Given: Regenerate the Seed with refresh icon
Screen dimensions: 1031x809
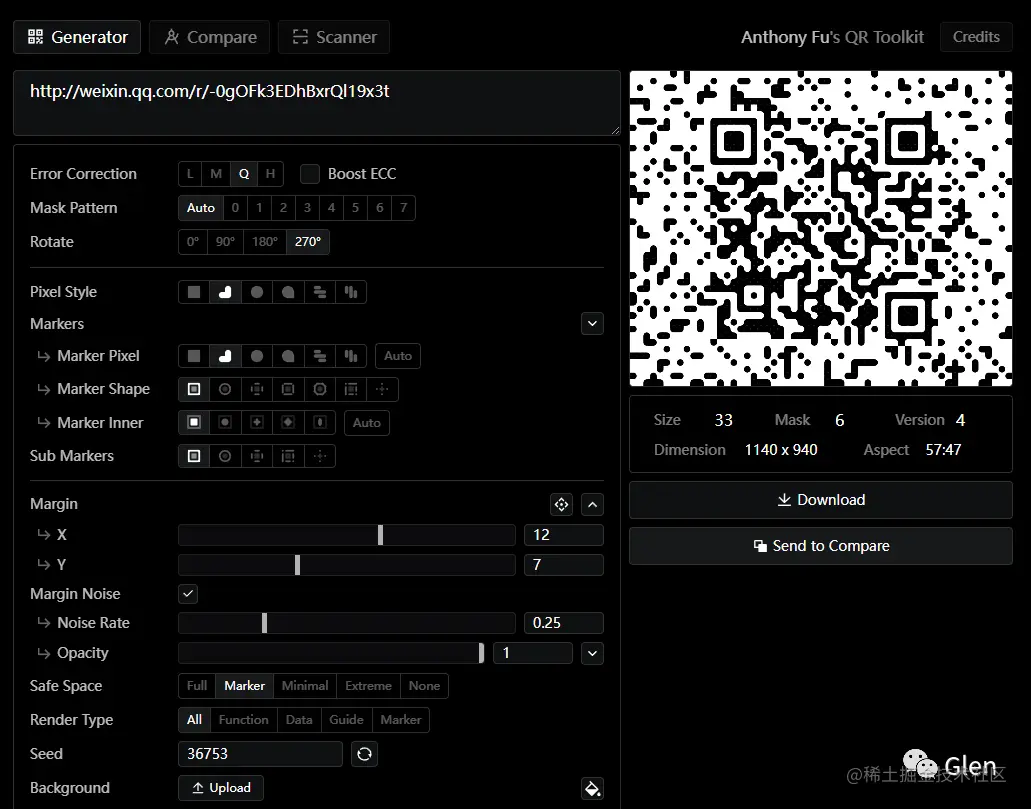Looking at the screenshot, I should (364, 754).
